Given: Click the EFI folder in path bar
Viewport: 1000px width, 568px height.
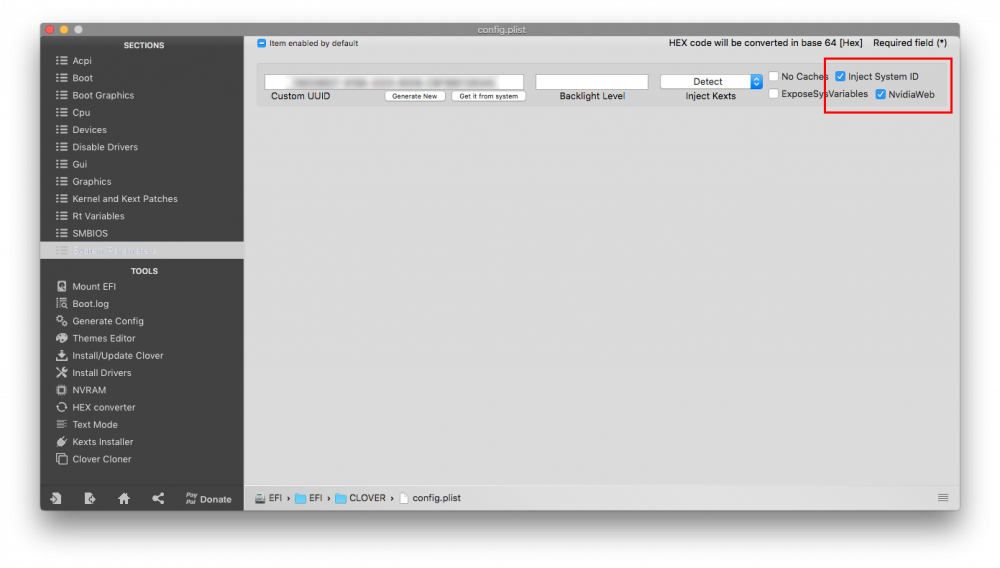Looking at the screenshot, I should 309,498.
